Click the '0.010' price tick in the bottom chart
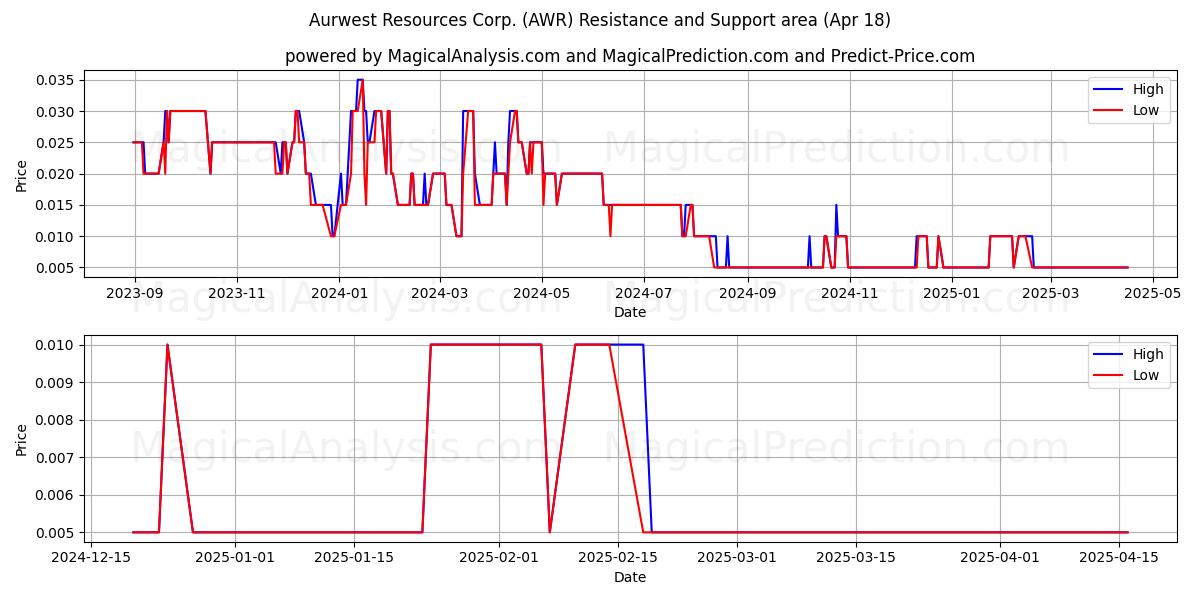1200x600 pixels. pyautogui.click(x=57, y=345)
